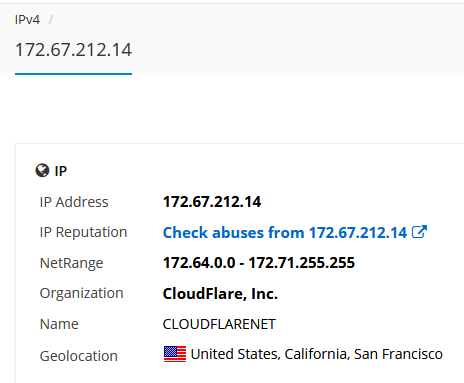
Task: Open the IPv4 breadcrumb link
Action: tap(27, 20)
